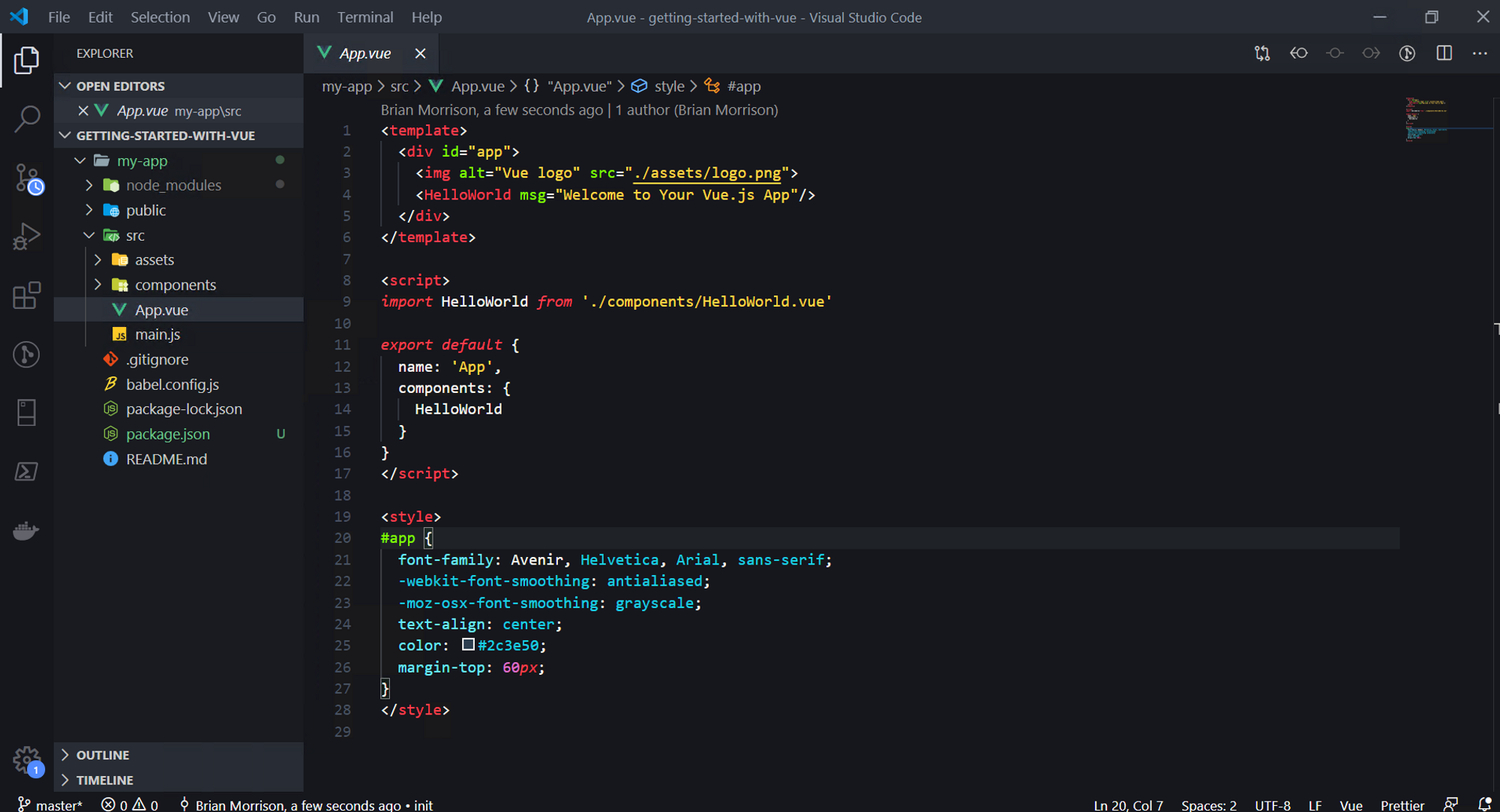Collapse the my-app folder
Viewport: 1500px width, 812px height.
(80, 160)
